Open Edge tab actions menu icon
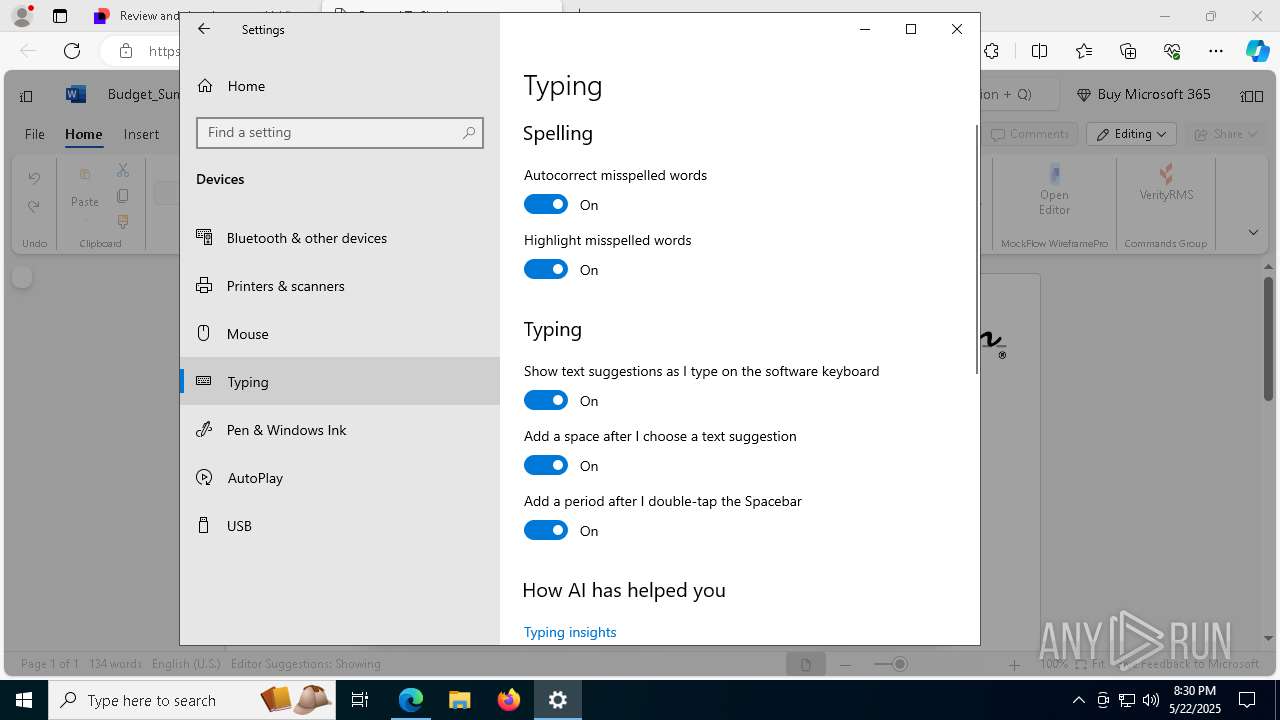 (60, 16)
